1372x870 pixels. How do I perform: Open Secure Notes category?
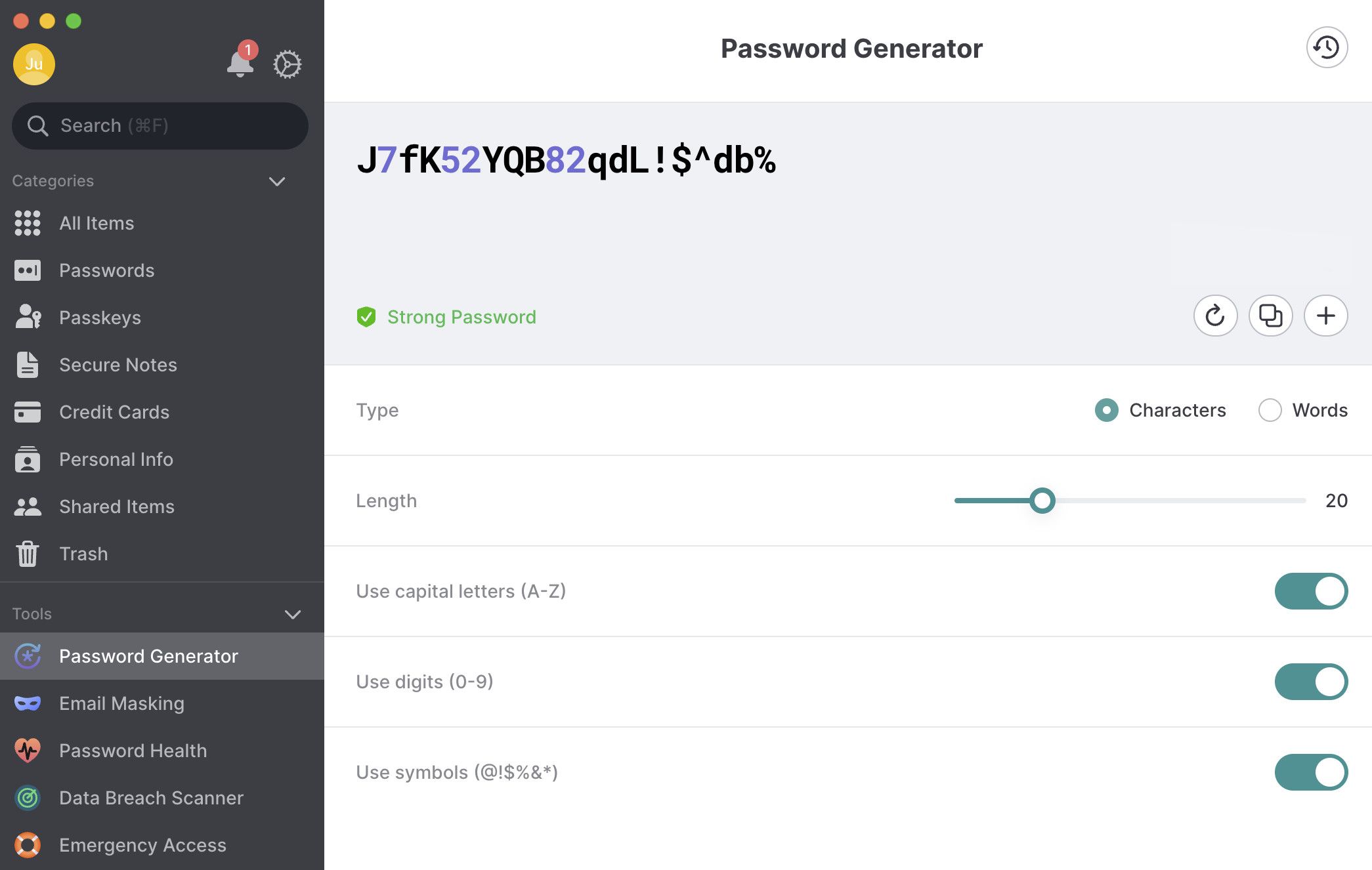click(x=118, y=364)
